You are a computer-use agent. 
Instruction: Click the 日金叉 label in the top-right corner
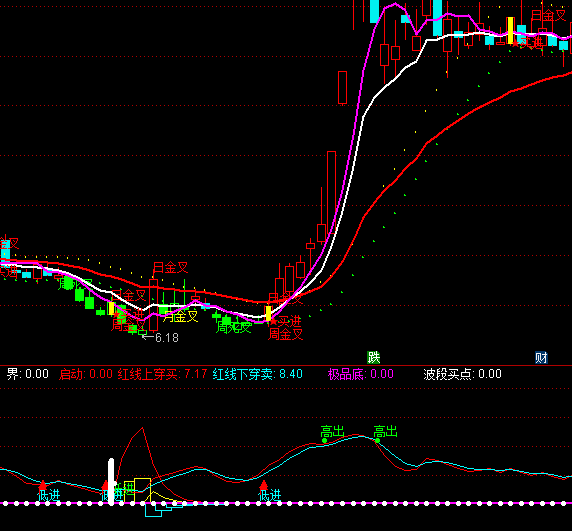coord(548,15)
